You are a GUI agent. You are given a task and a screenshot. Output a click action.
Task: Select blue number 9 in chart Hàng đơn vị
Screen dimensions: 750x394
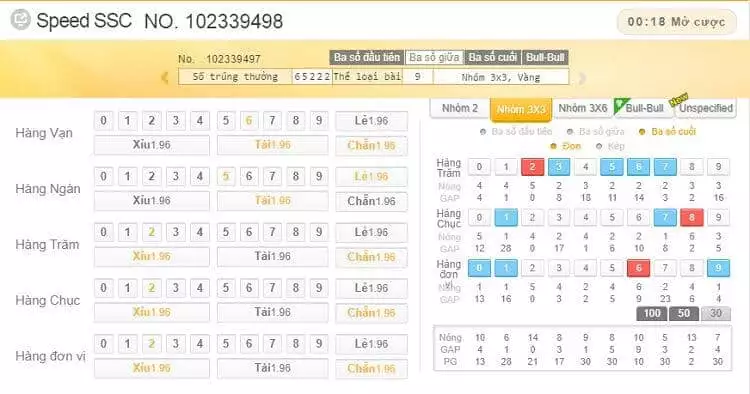[x=718, y=268]
